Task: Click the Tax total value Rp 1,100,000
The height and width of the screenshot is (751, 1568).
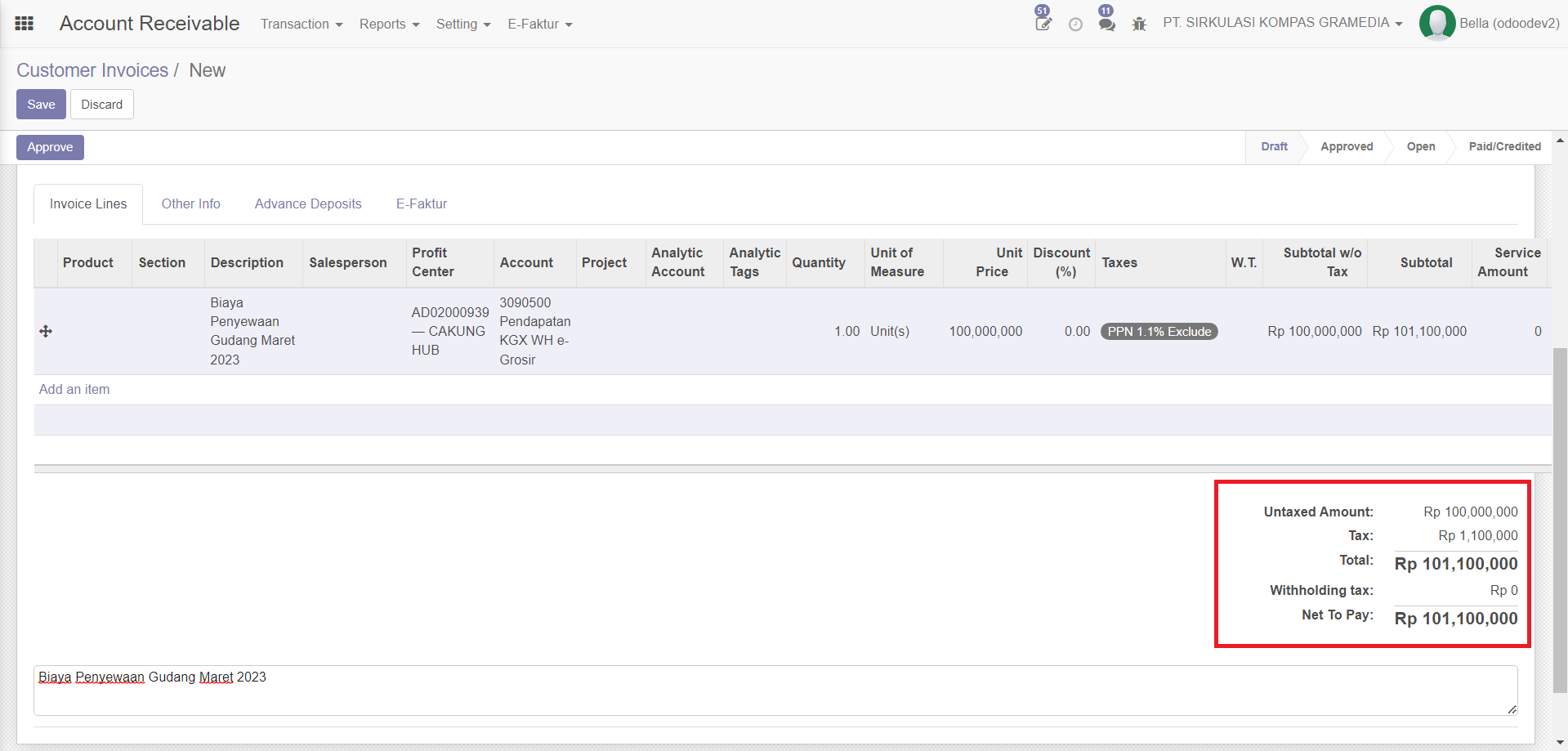Action: pos(1478,536)
